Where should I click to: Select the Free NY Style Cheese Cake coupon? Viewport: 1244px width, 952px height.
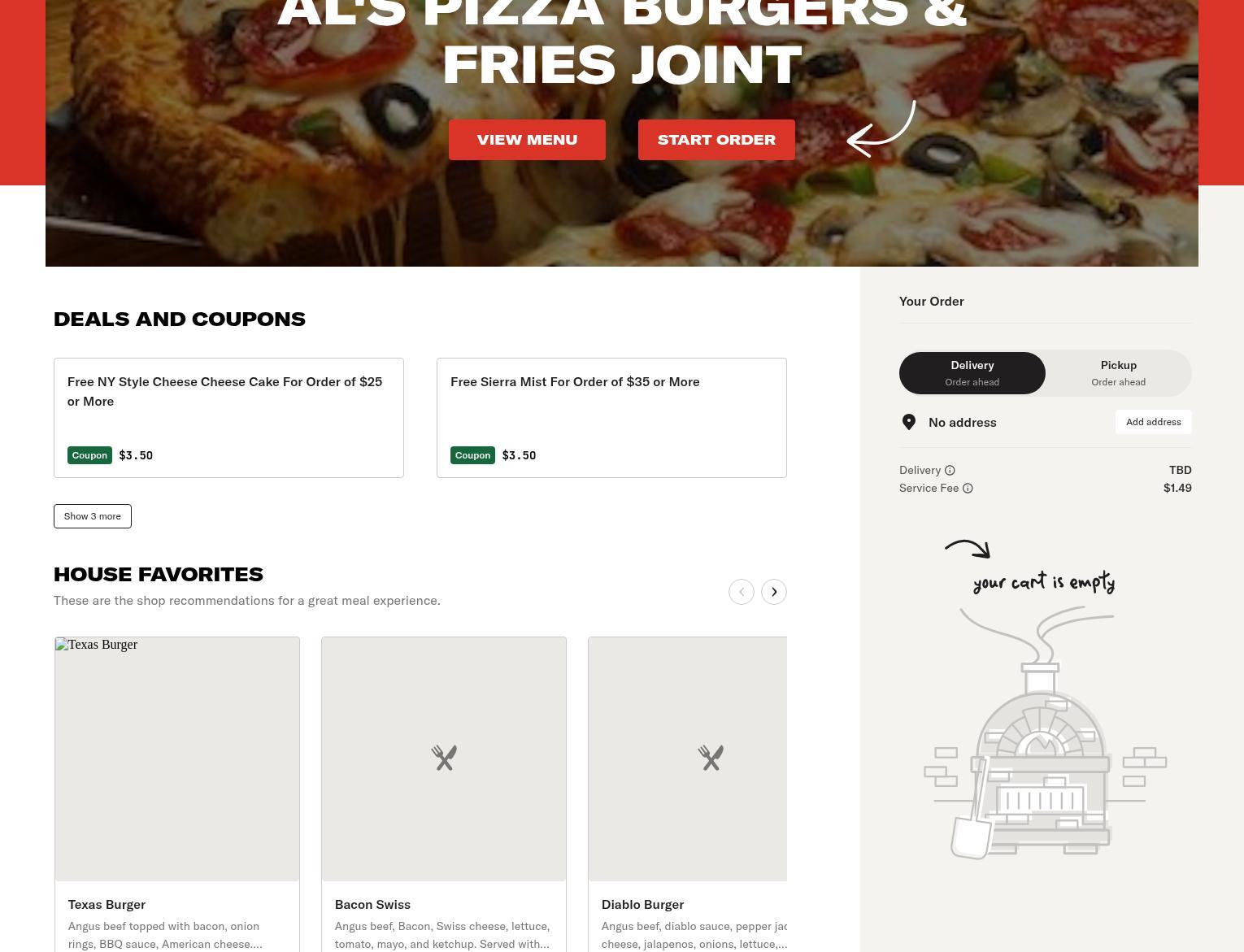(228, 418)
